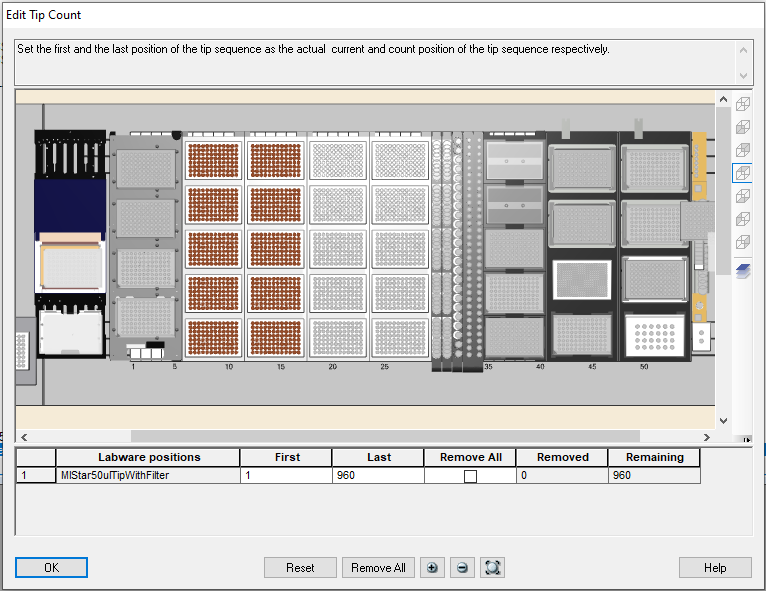Click the white-framed plate above track 45
Image resolution: width=766 pixels, height=591 pixels.
pyautogui.click(x=582, y=280)
